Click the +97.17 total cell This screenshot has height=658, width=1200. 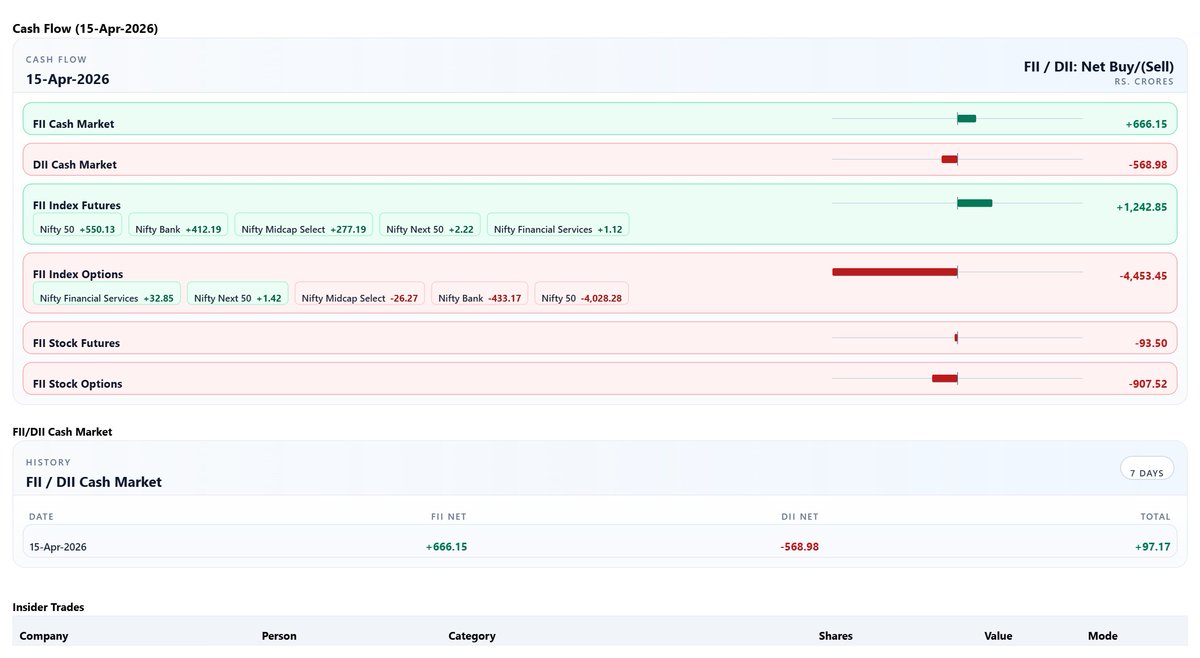(1152, 547)
